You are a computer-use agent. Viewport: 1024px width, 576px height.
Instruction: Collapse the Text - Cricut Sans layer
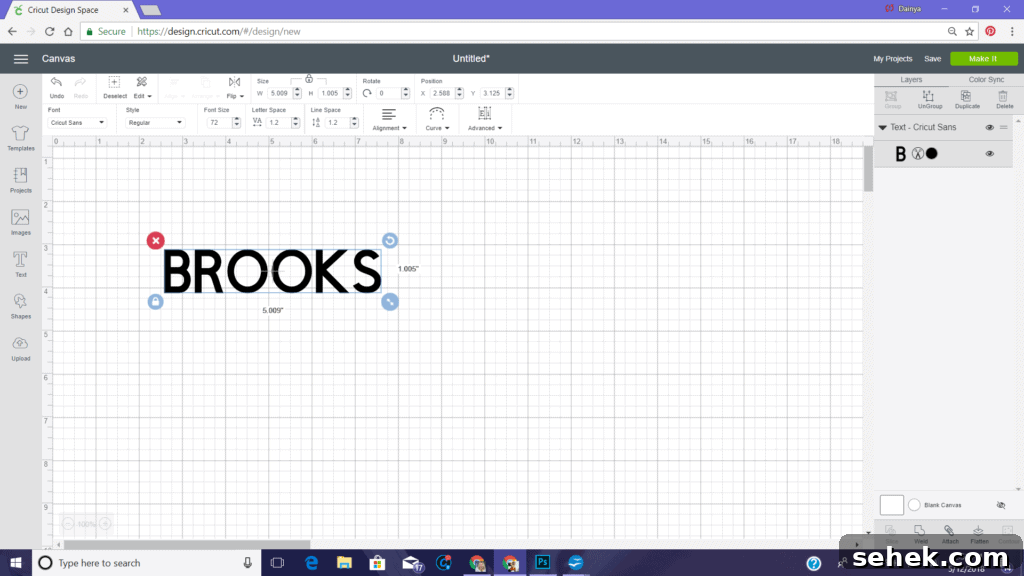click(x=882, y=128)
